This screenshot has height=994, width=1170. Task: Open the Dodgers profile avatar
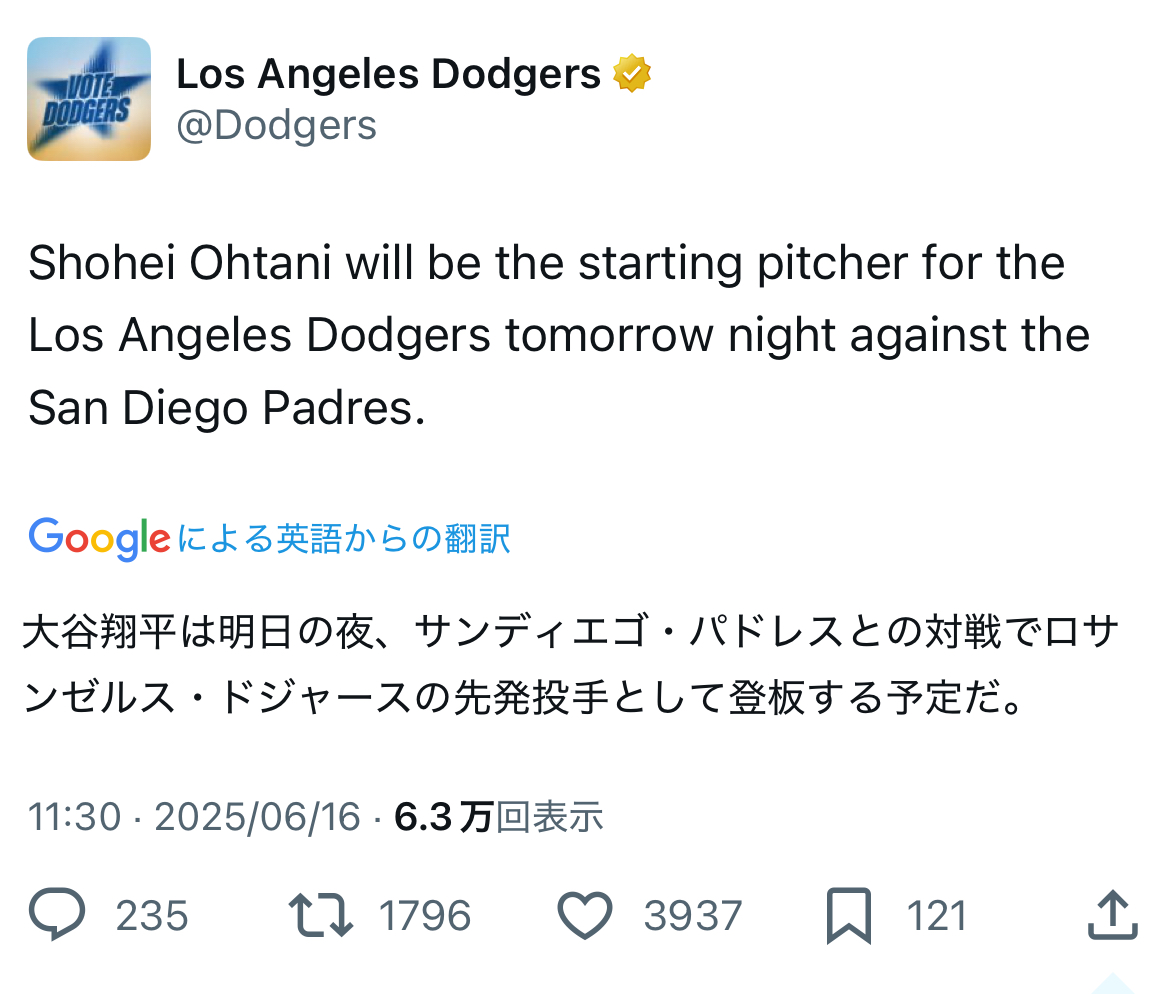[89, 99]
